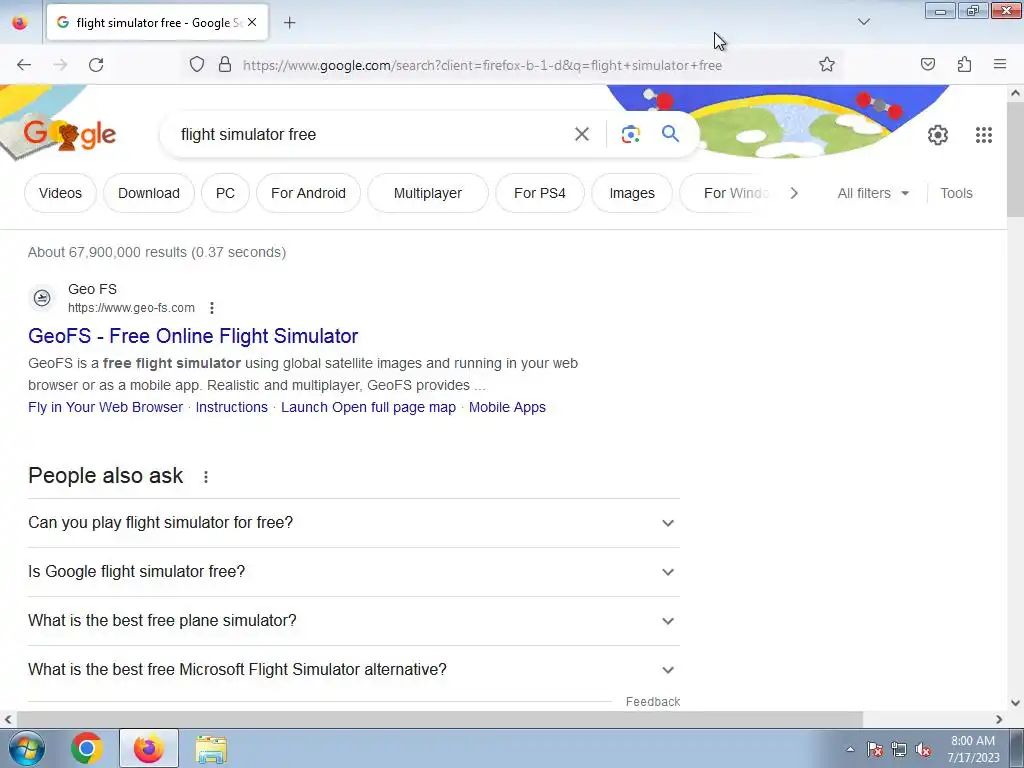
Task: Open the Google apps grid
Action: point(984,135)
